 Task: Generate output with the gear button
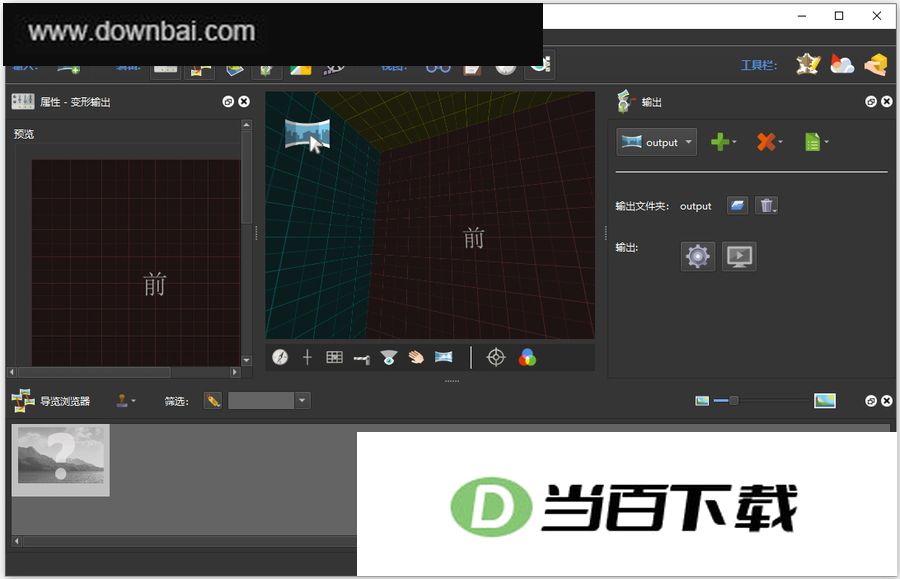point(698,256)
